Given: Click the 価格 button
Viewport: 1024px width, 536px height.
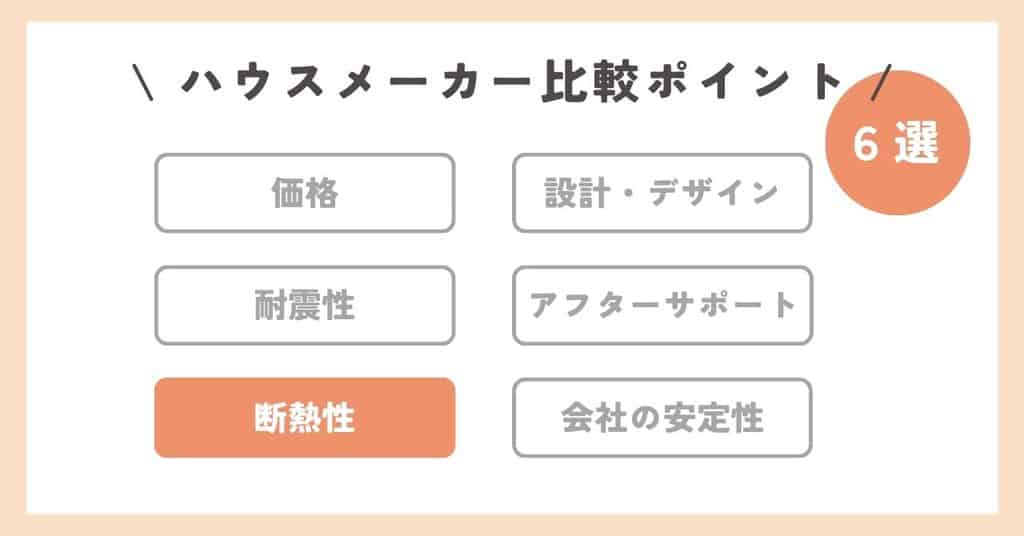Looking at the screenshot, I should click(304, 193).
